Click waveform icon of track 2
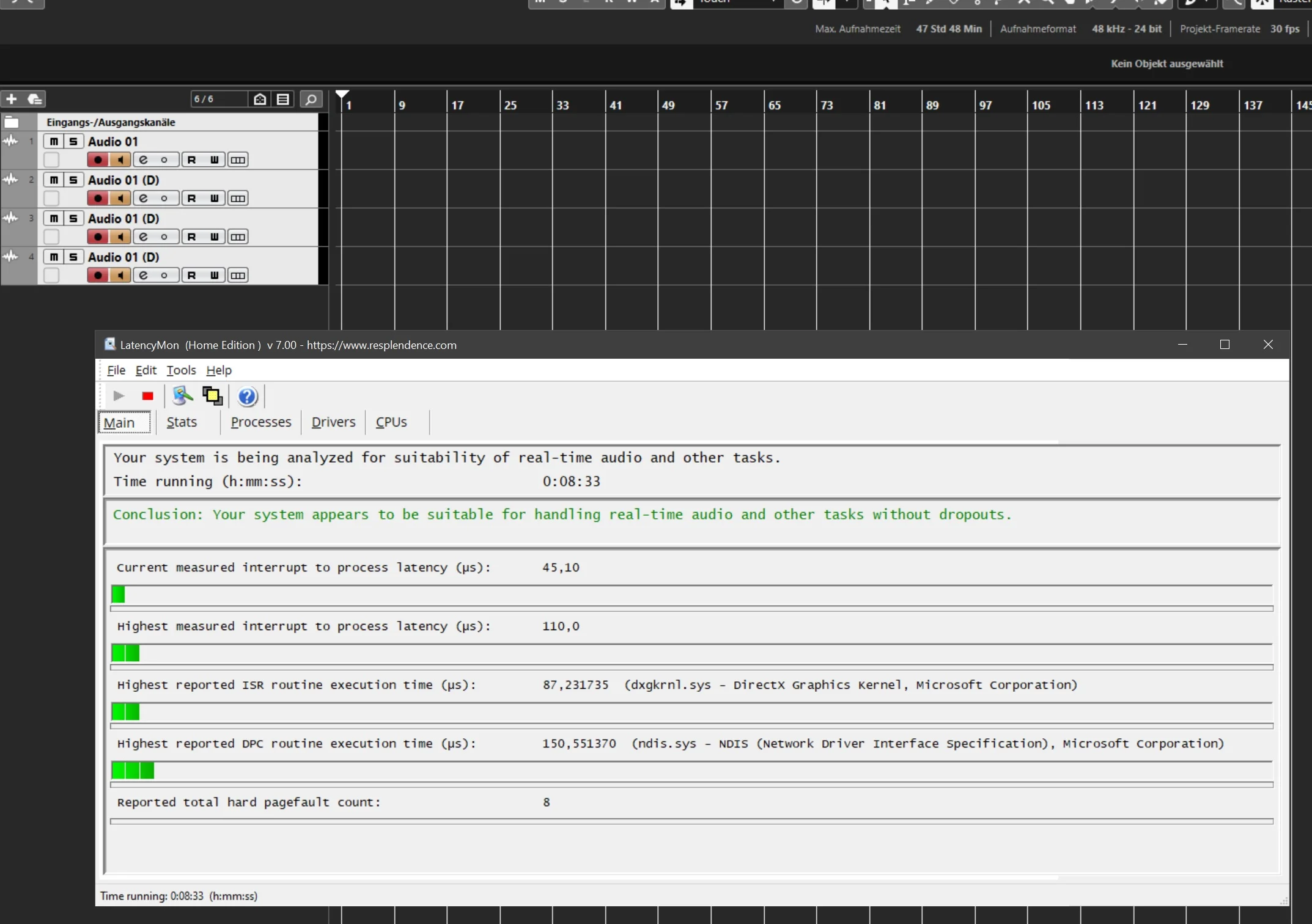 pos(10,179)
